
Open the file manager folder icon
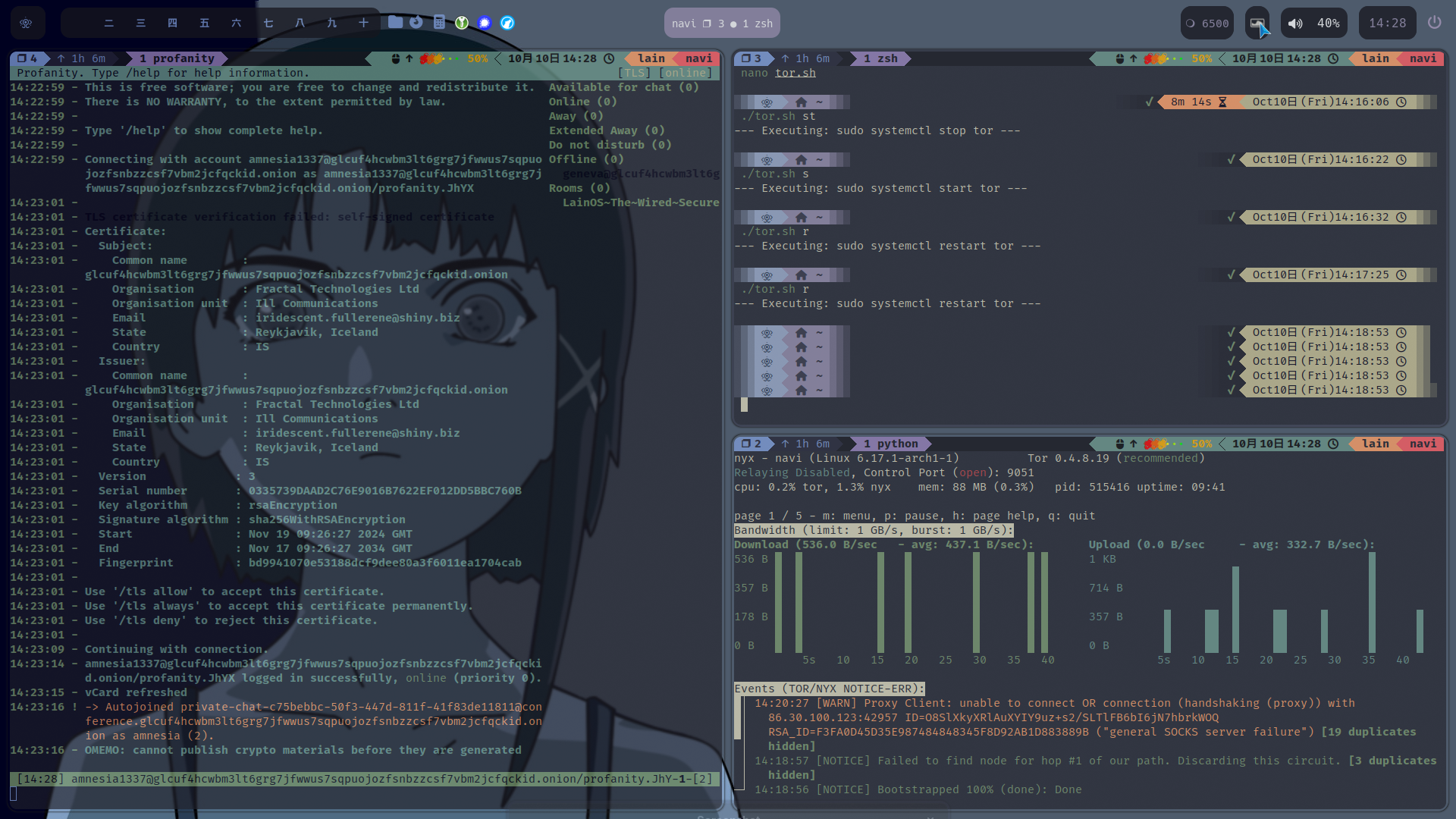395,23
